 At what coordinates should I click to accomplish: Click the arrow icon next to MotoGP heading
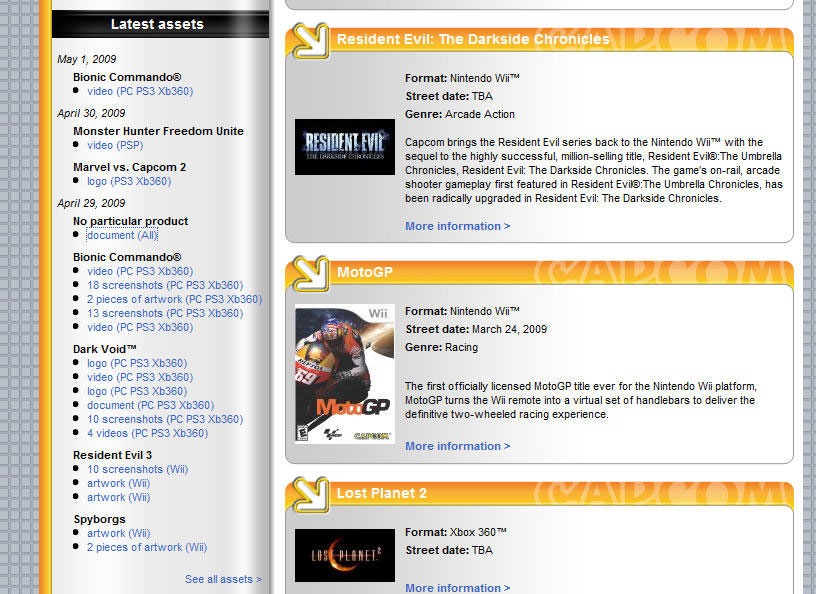(x=310, y=273)
